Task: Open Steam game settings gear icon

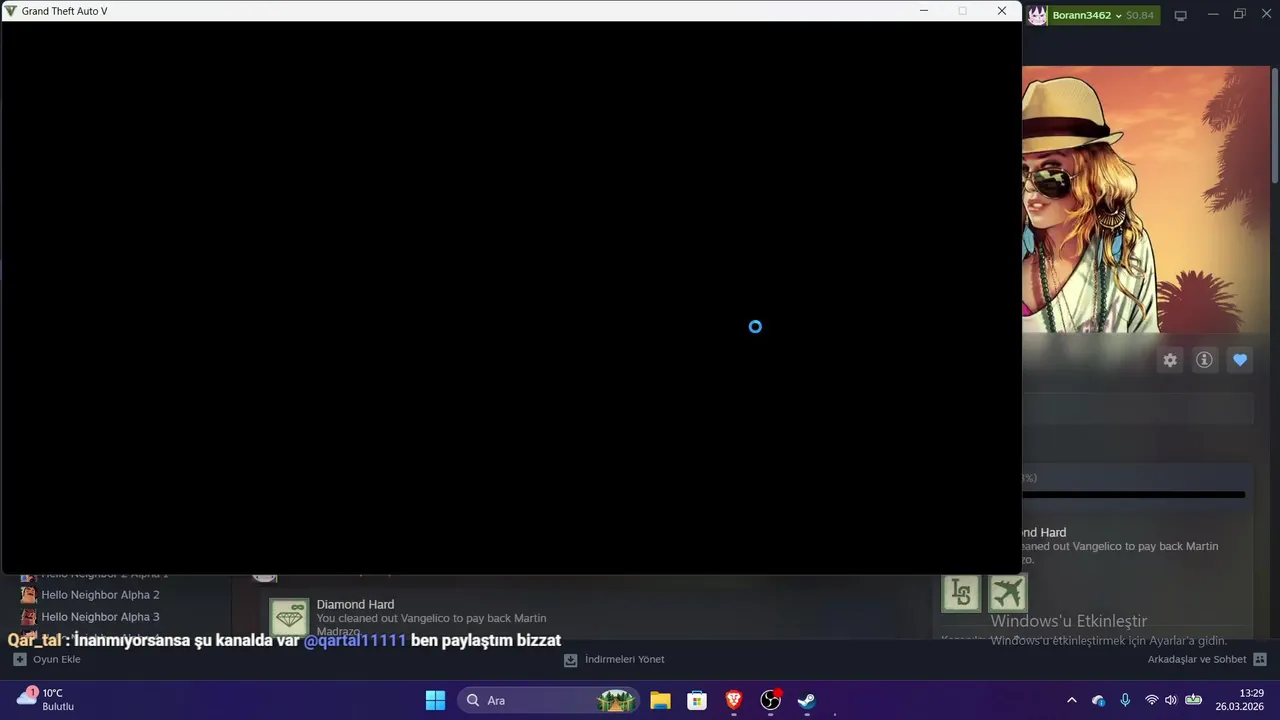Action: point(1170,360)
